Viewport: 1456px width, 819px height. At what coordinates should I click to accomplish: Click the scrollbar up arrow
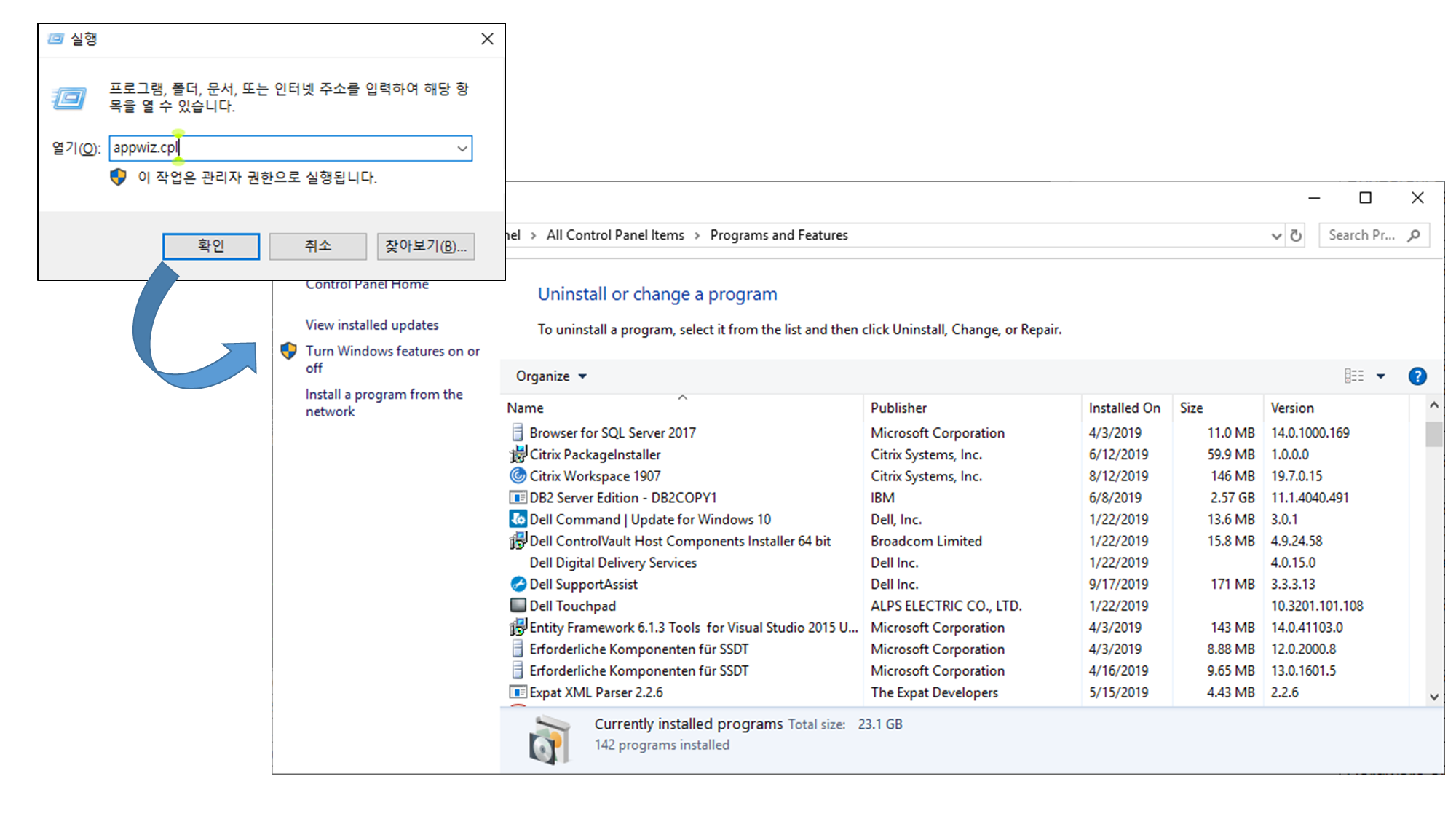[x=1433, y=405]
